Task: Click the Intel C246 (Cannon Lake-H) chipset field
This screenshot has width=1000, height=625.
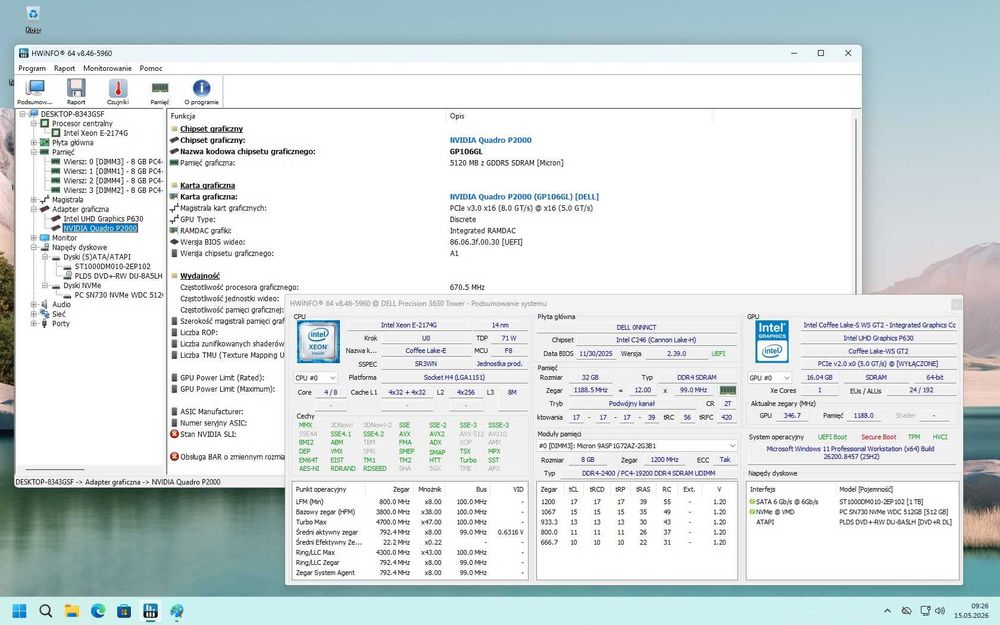Action: pyautogui.click(x=655, y=340)
